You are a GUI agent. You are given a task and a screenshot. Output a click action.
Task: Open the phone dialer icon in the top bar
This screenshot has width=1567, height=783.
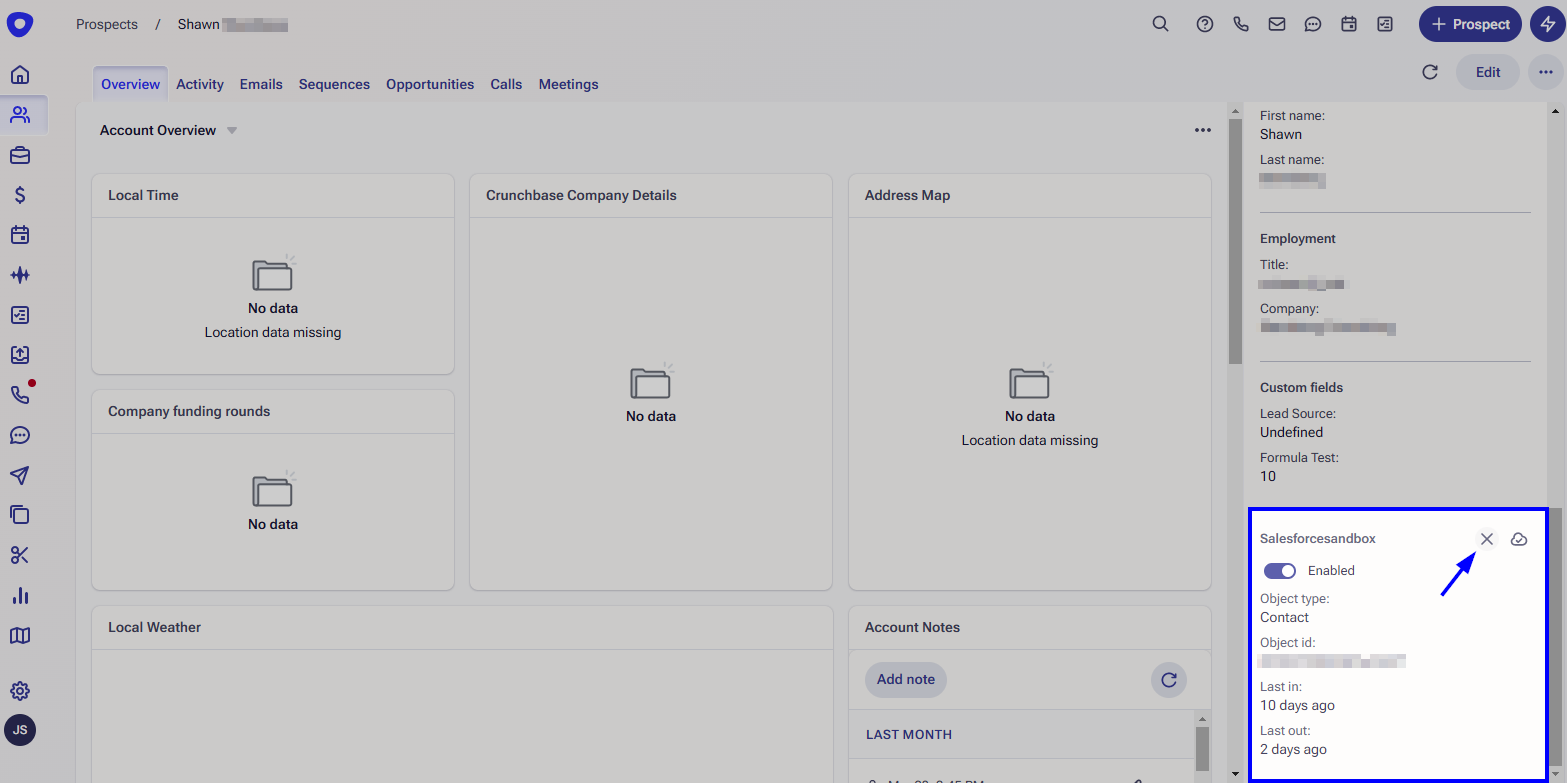pyautogui.click(x=1240, y=23)
